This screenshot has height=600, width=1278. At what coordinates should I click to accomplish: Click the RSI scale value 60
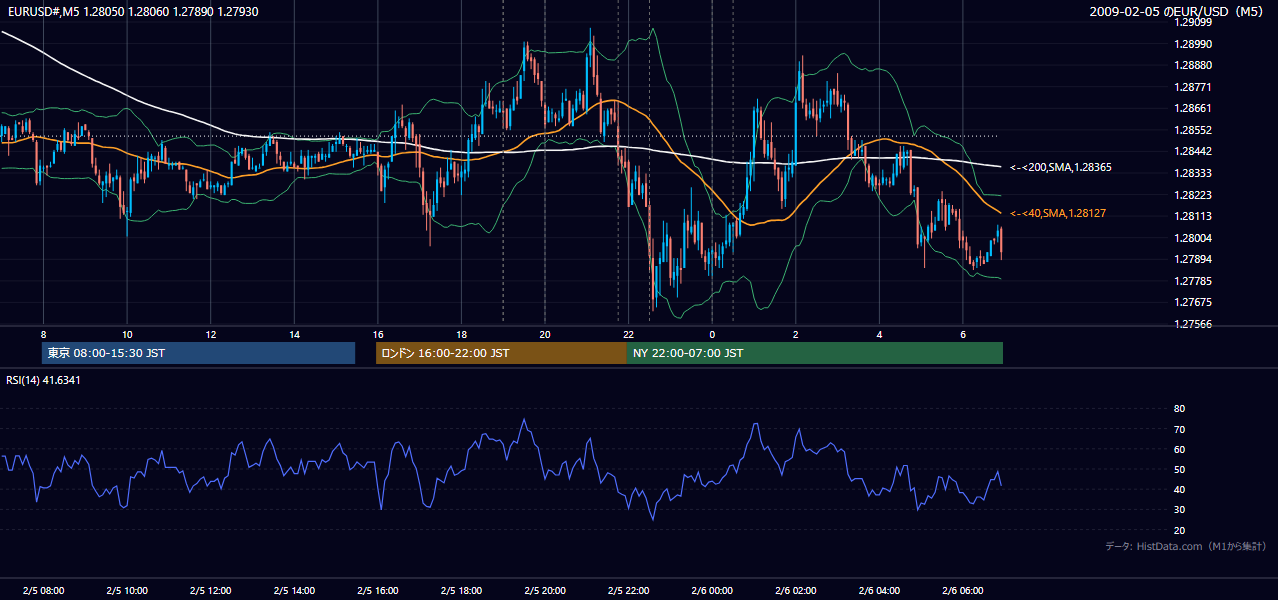1179,450
